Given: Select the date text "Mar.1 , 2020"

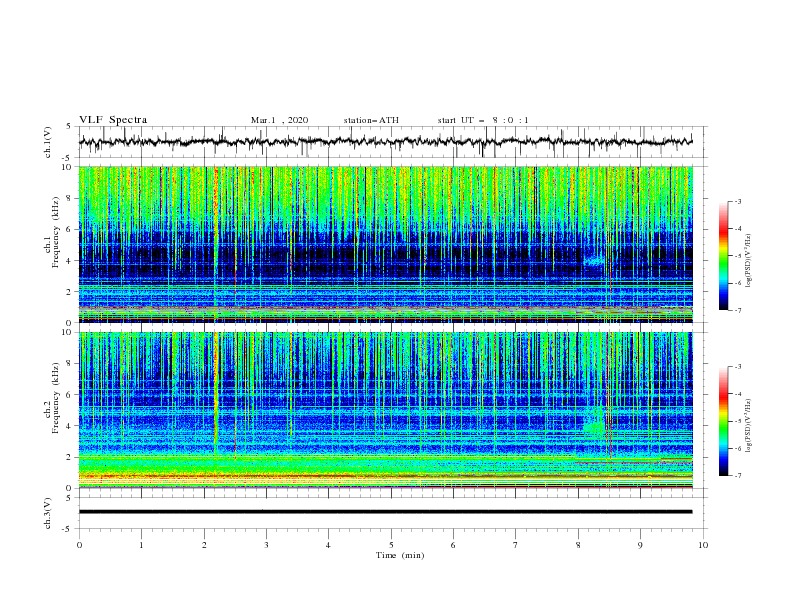Looking at the screenshot, I should click(279, 120).
